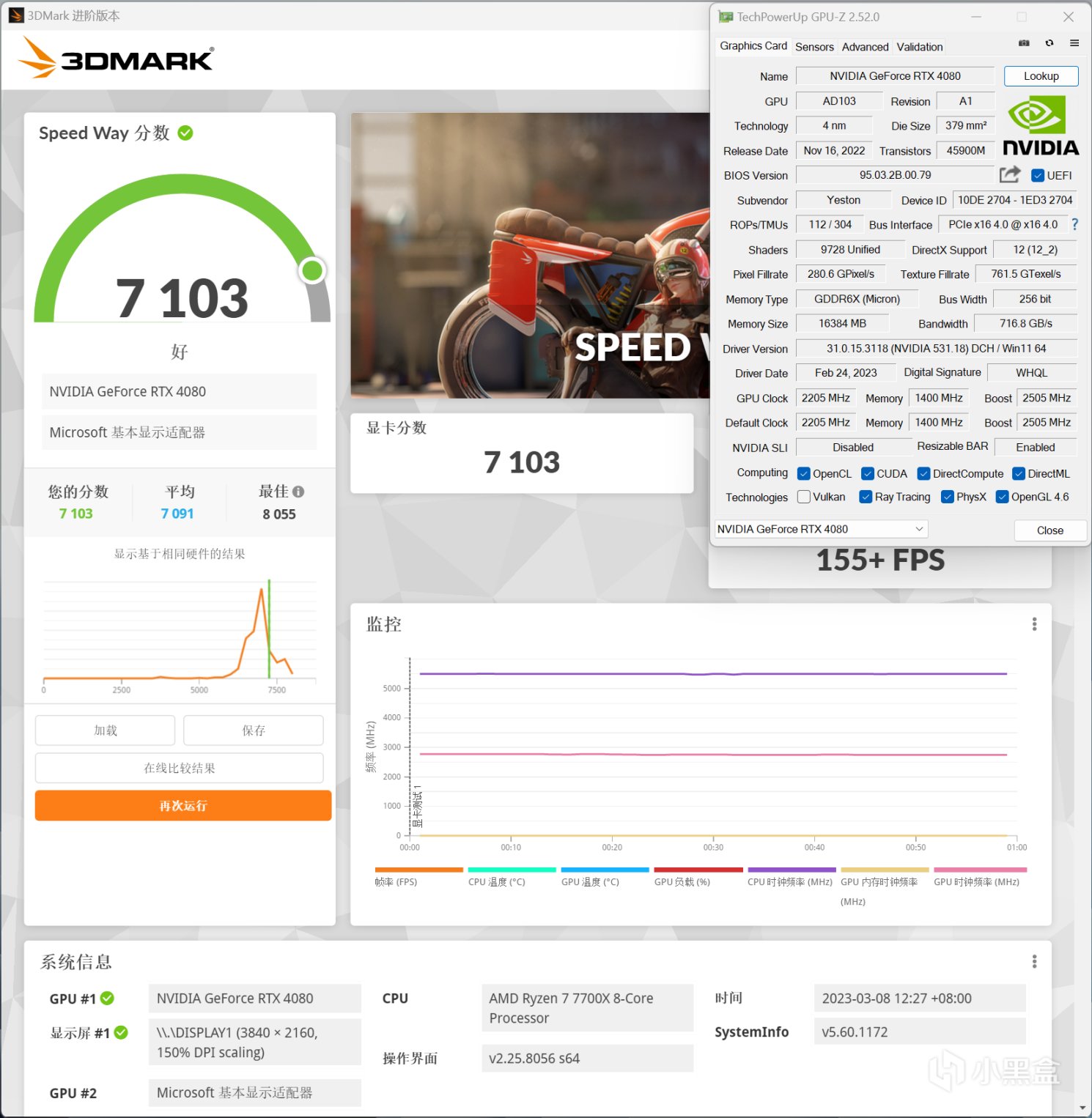Image resolution: width=1092 pixels, height=1118 pixels.
Task: Click the Speed Way benchmark thumbnail image
Action: [530, 255]
